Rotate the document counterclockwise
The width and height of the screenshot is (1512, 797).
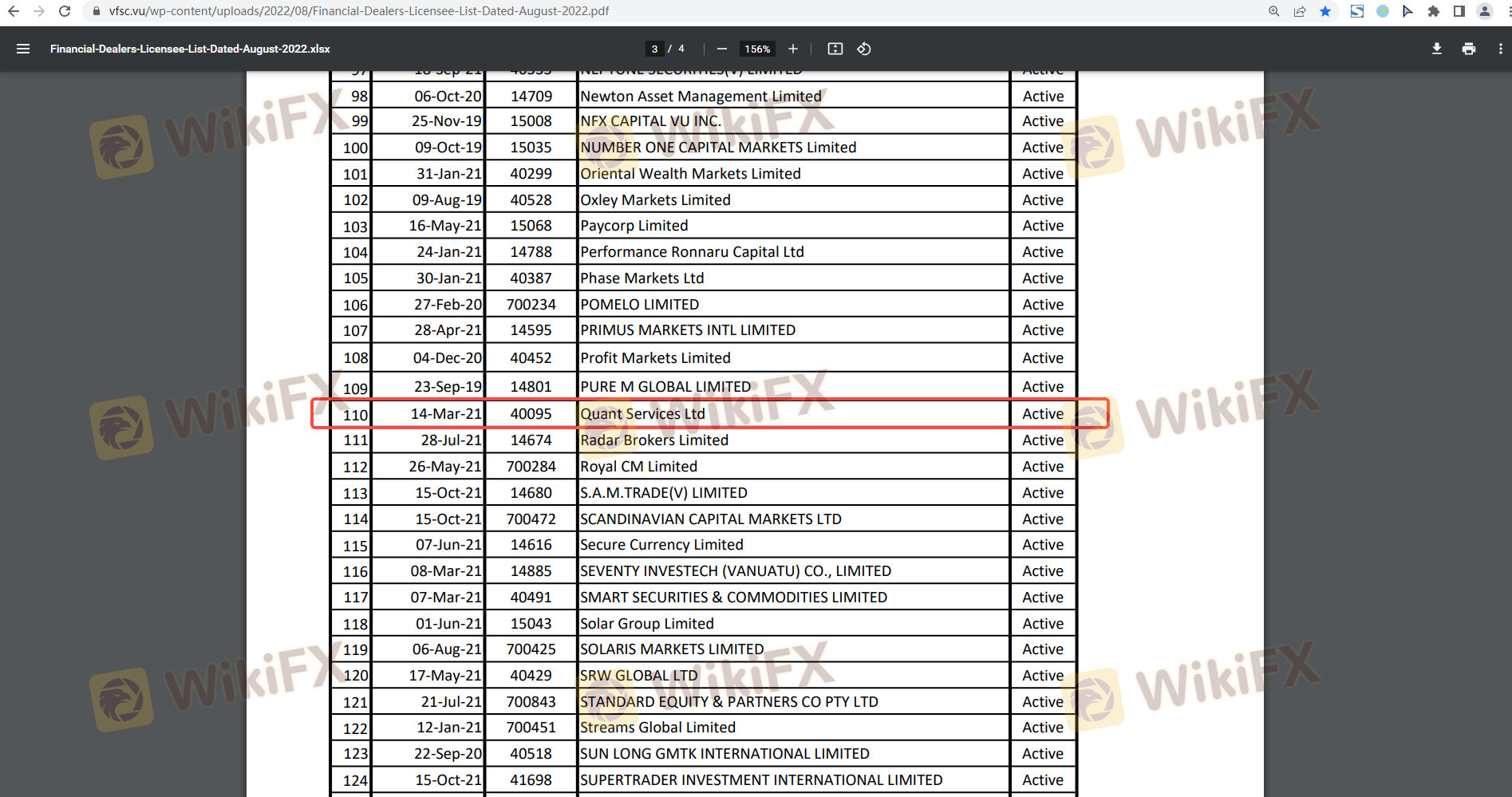pyautogui.click(x=863, y=49)
